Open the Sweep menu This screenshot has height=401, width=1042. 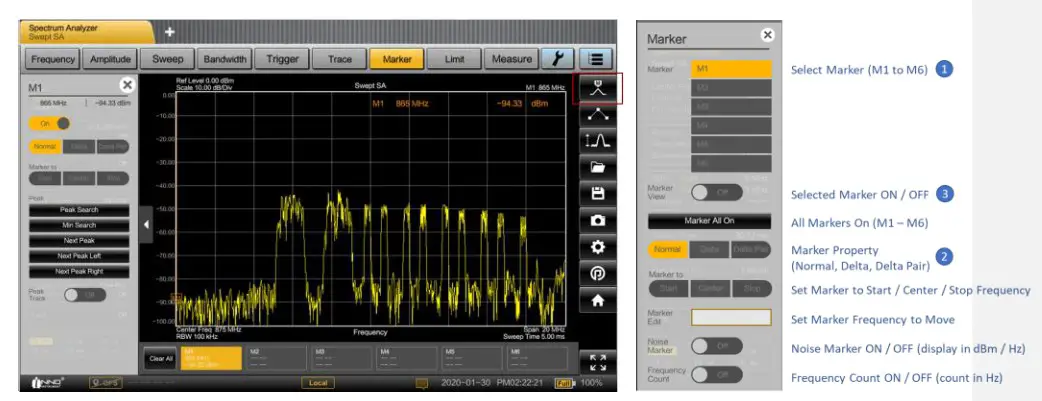(x=167, y=59)
